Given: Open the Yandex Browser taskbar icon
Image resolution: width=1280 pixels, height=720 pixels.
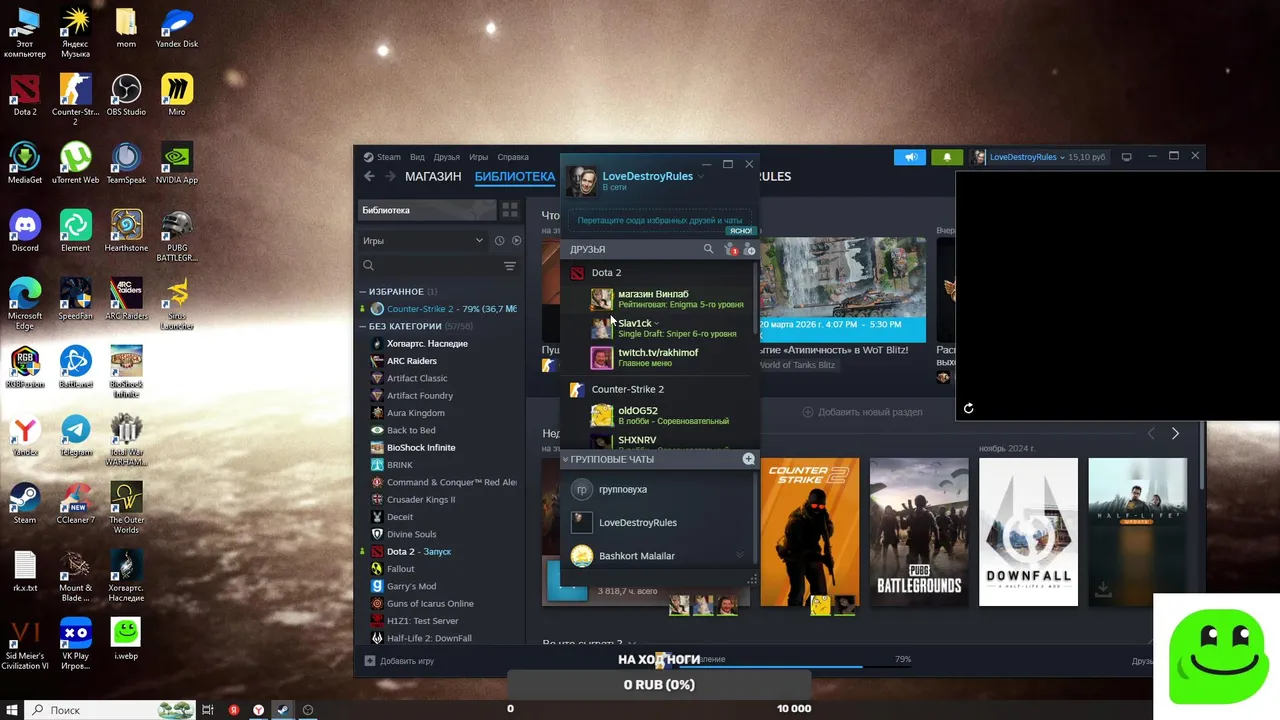Looking at the screenshot, I should [258, 710].
